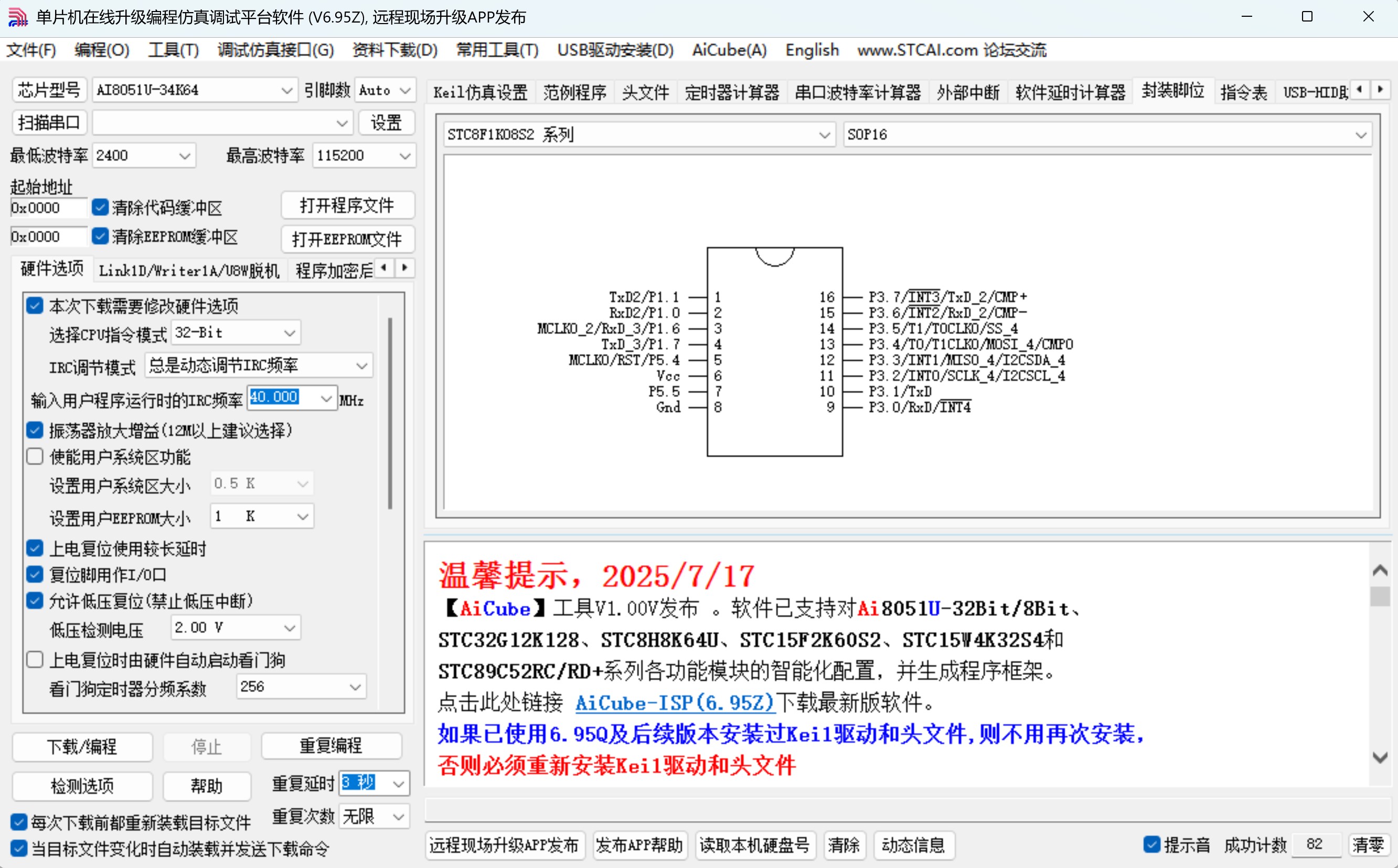Open 重复次数 无限 dropdown
Image resolution: width=1398 pixels, height=868 pixels.
coord(373,816)
